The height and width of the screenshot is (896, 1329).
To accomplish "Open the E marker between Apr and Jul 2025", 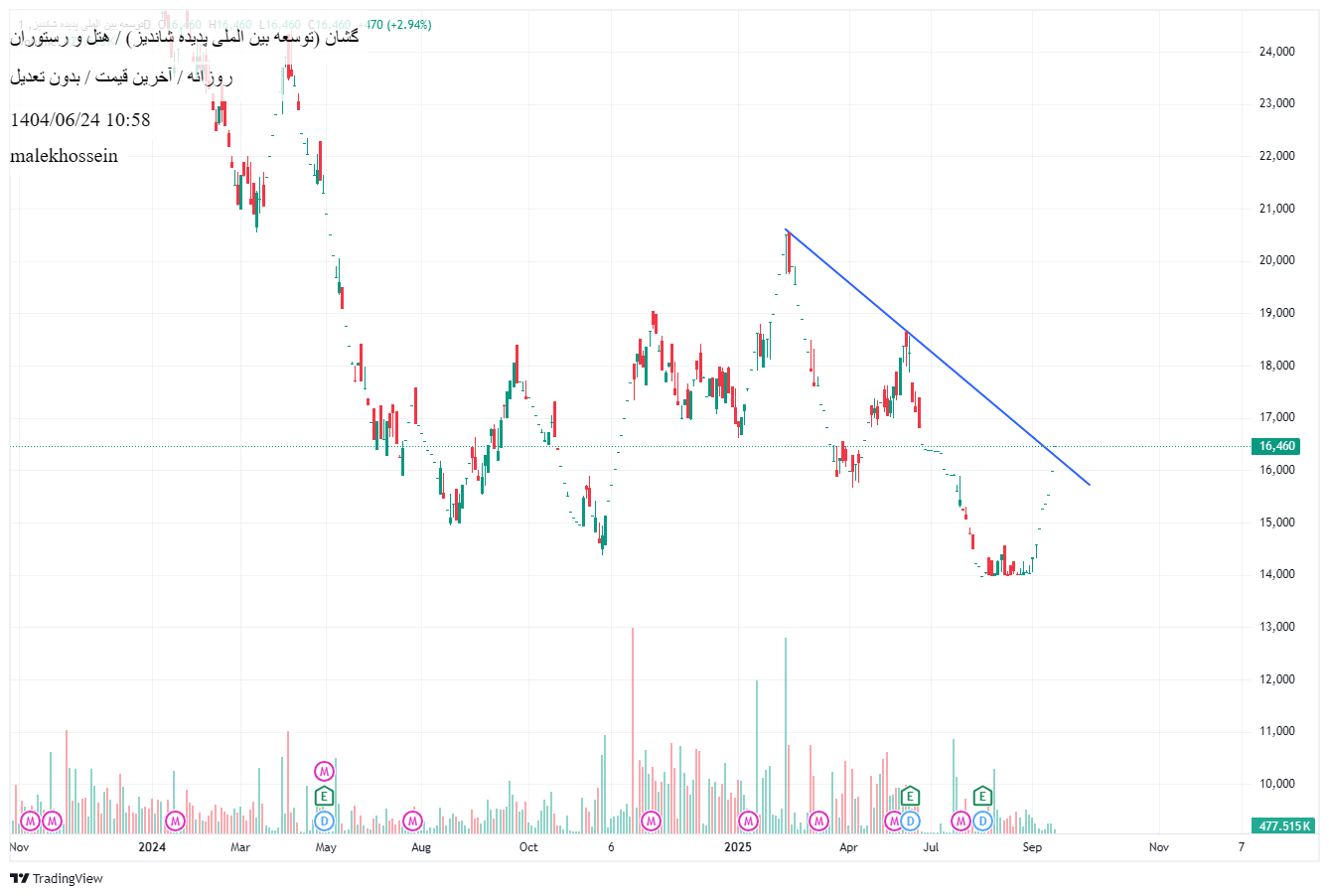I will [x=910, y=796].
